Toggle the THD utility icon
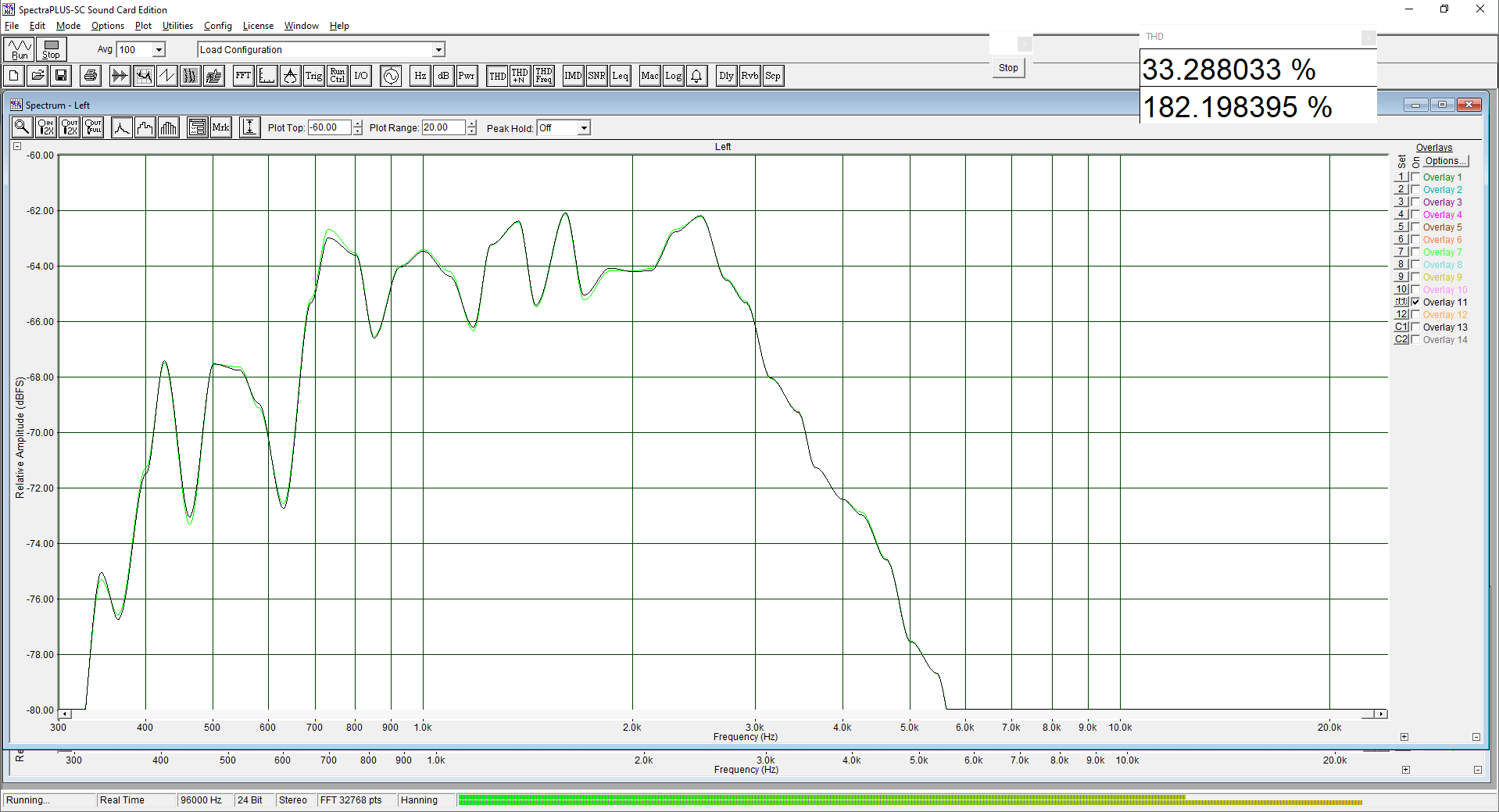This screenshot has width=1499, height=812. 497,76
